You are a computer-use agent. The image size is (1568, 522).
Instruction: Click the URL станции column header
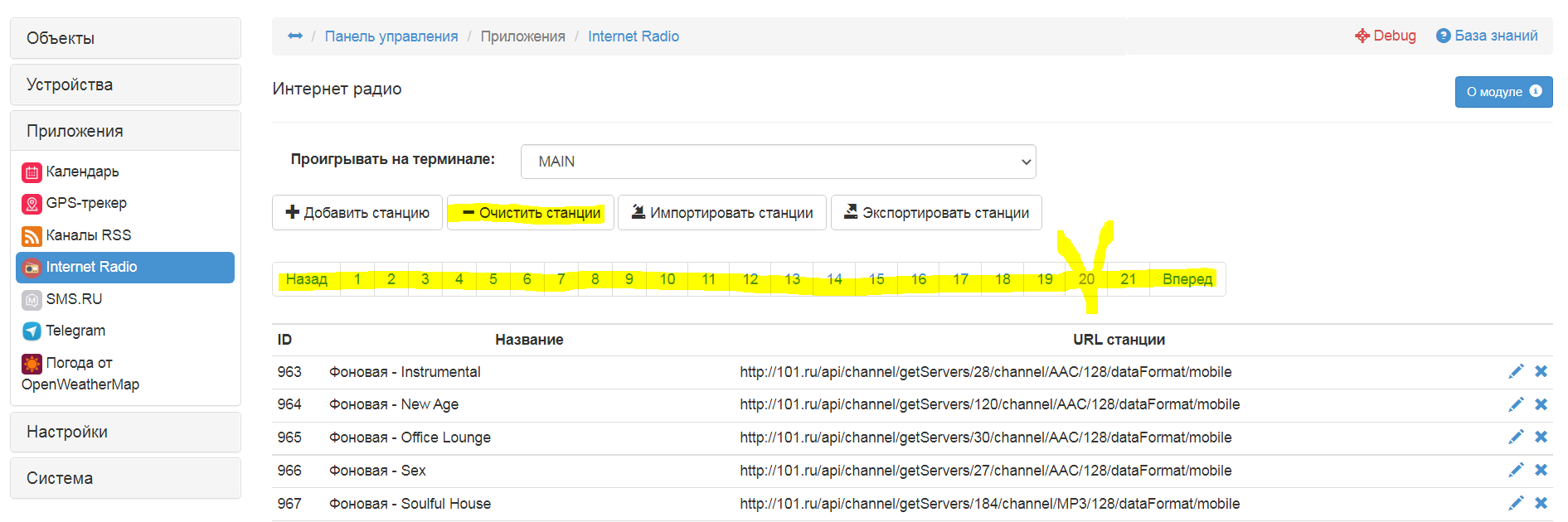tap(1119, 340)
